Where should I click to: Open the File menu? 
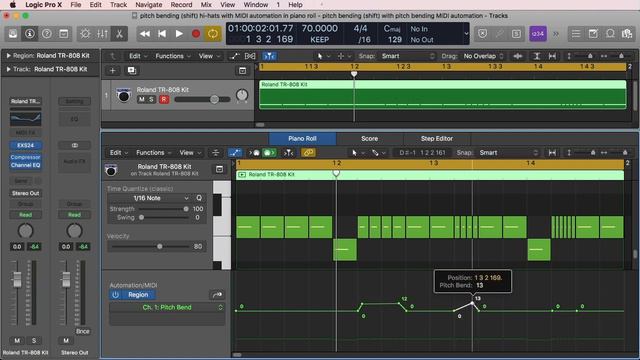point(76,5)
